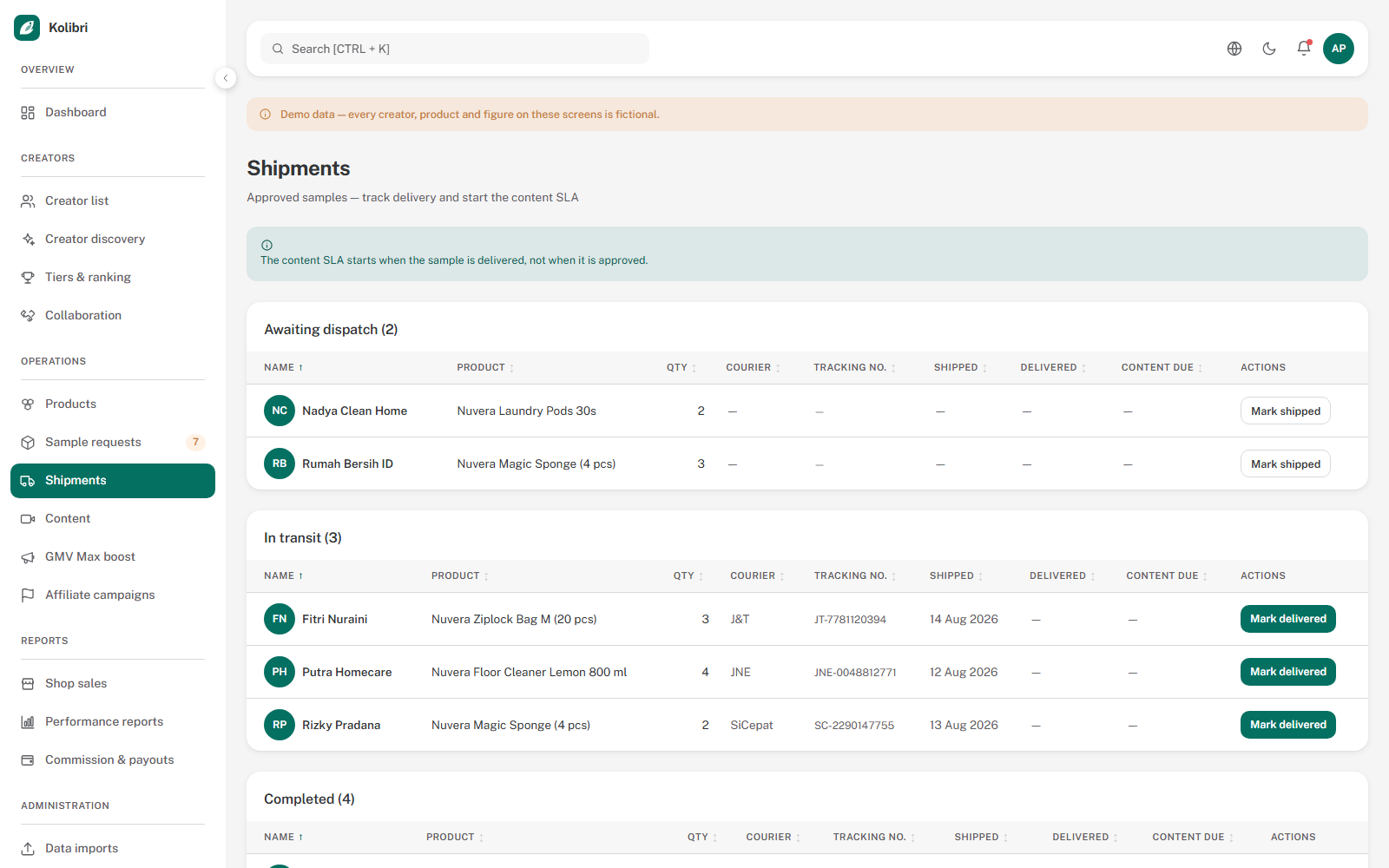Click the Data imports upload icon
This screenshot has width=1389, height=868.
pos(28,849)
